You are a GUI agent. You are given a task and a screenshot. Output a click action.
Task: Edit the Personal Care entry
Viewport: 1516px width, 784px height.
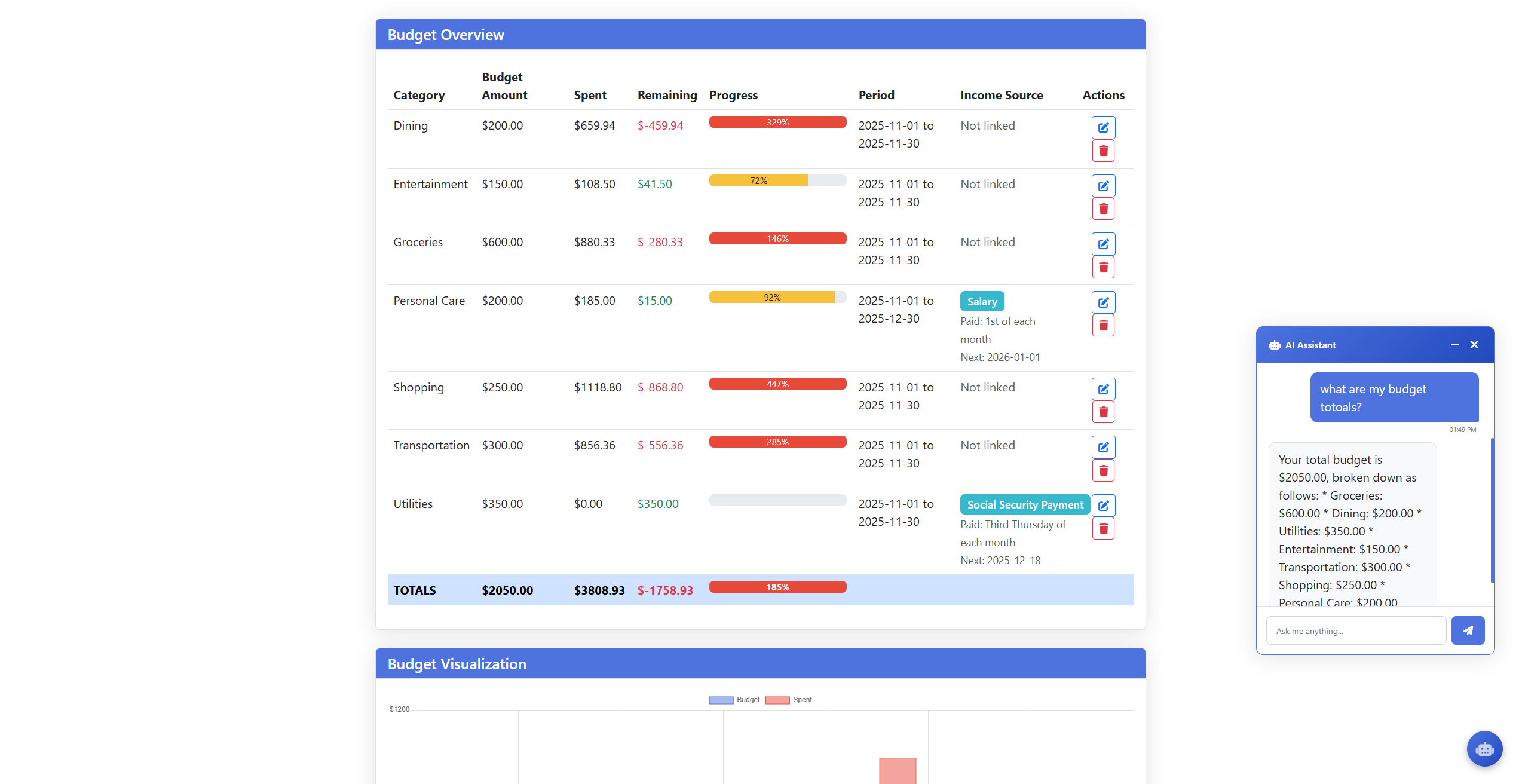[1103, 302]
